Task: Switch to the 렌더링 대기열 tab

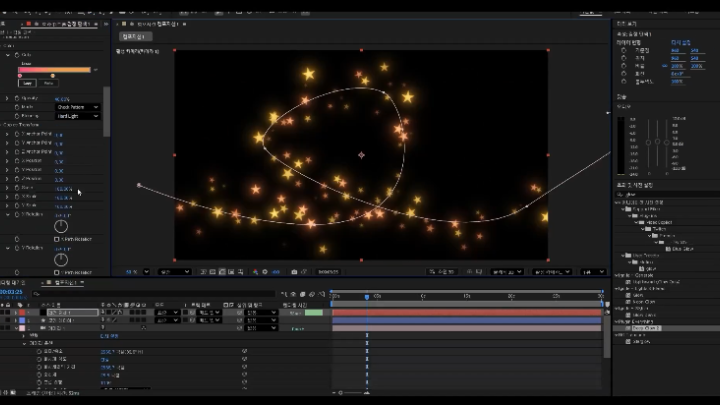Action: pos(13,282)
